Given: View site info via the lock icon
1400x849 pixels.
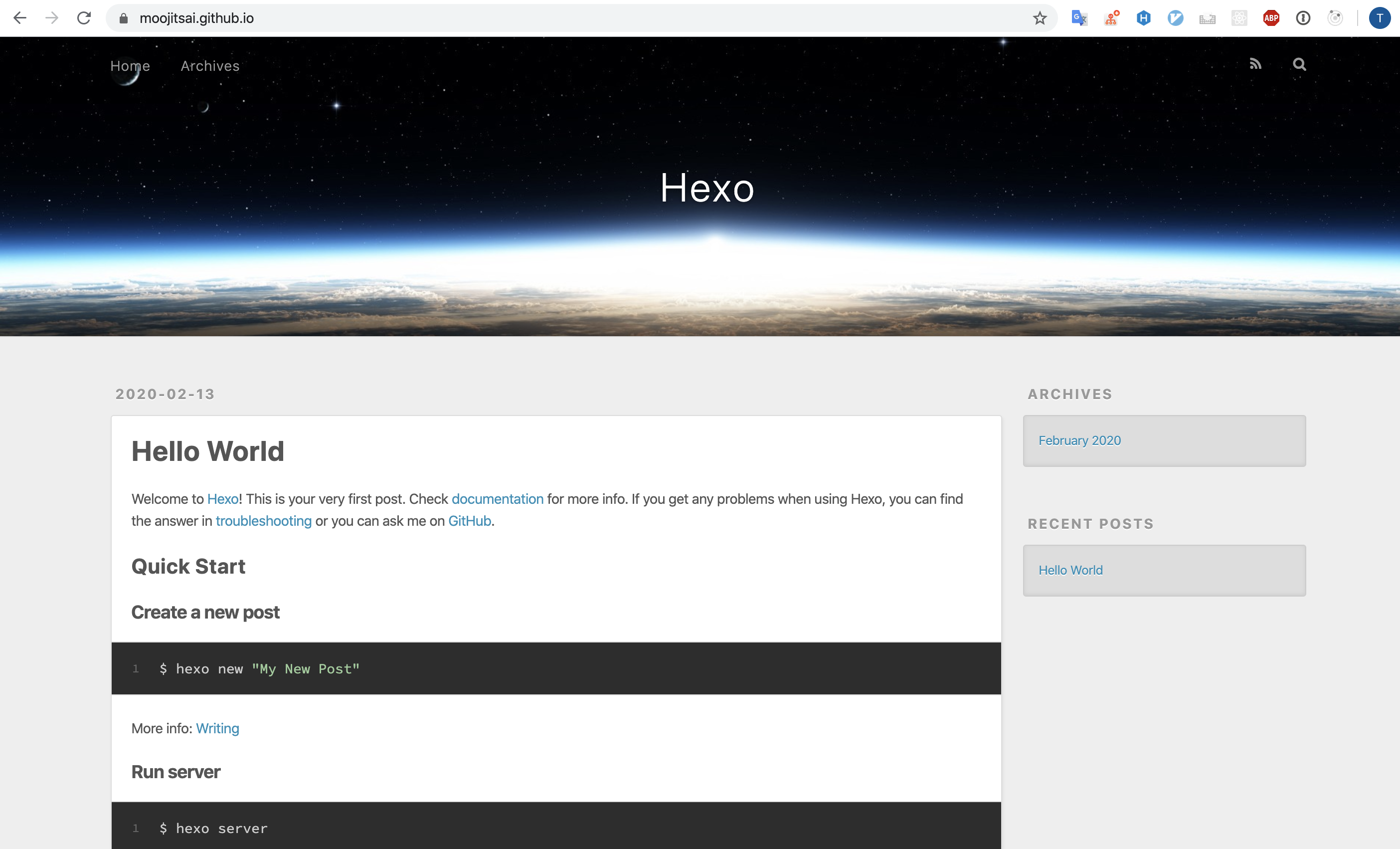Looking at the screenshot, I should point(123,18).
